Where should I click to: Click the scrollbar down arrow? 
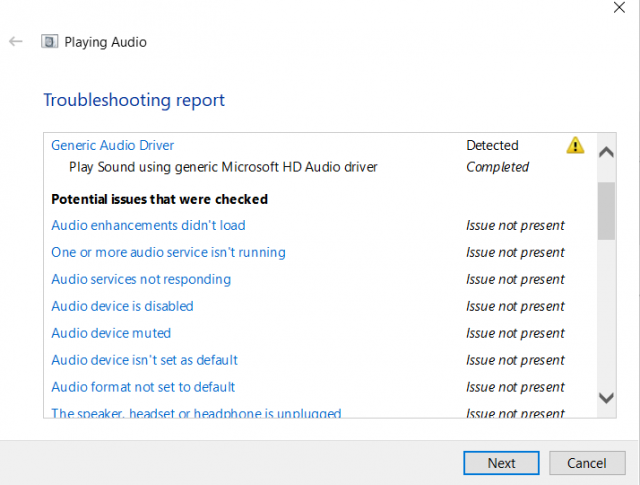point(607,398)
